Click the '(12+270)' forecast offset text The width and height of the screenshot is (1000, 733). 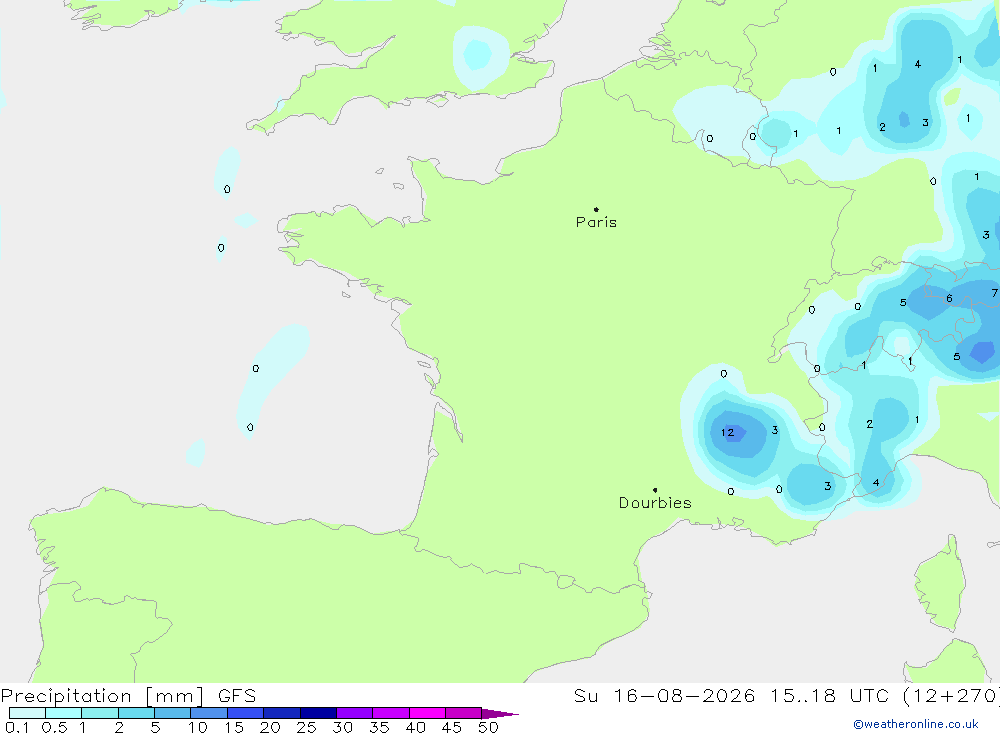pyautogui.click(x=951, y=696)
